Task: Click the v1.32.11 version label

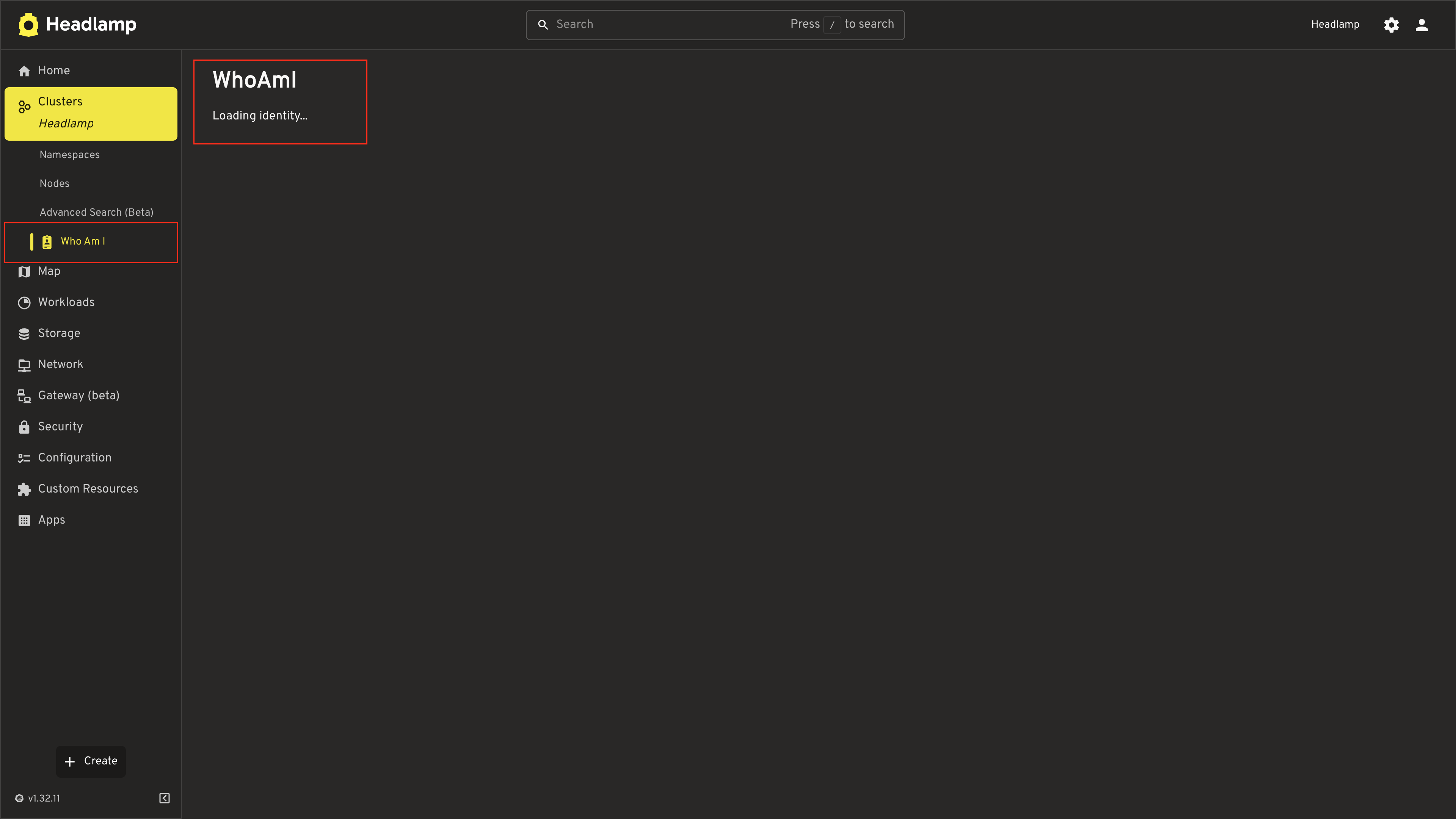Action: coord(44,798)
